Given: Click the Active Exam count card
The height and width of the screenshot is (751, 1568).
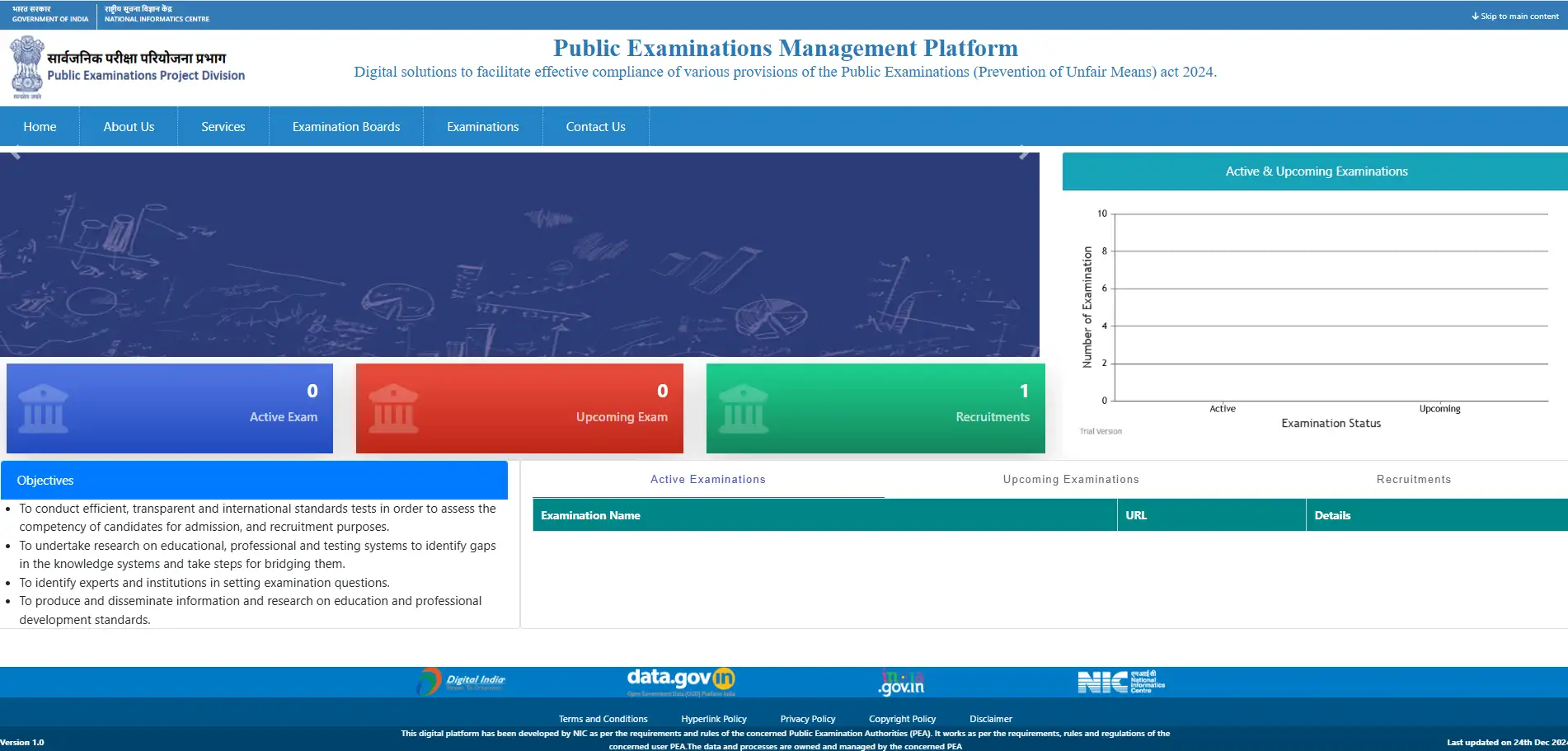Looking at the screenshot, I should 170,408.
